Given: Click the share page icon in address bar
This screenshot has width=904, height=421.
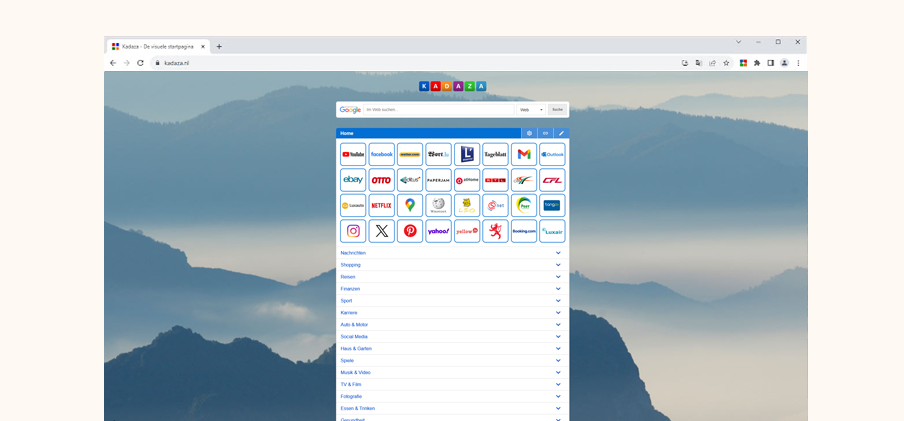Looking at the screenshot, I should click(713, 63).
